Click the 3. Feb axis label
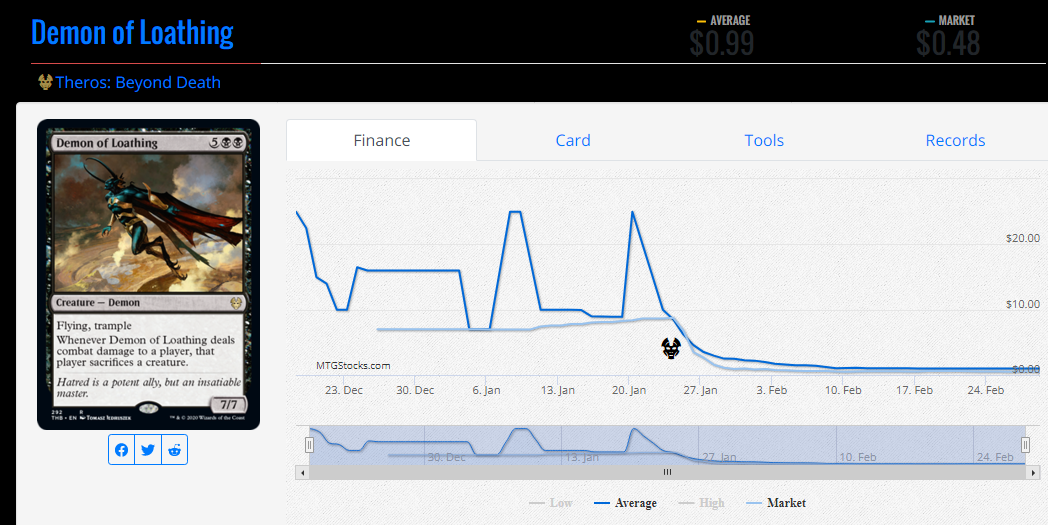Screen dimensions: 1048x525 [x=772, y=390]
